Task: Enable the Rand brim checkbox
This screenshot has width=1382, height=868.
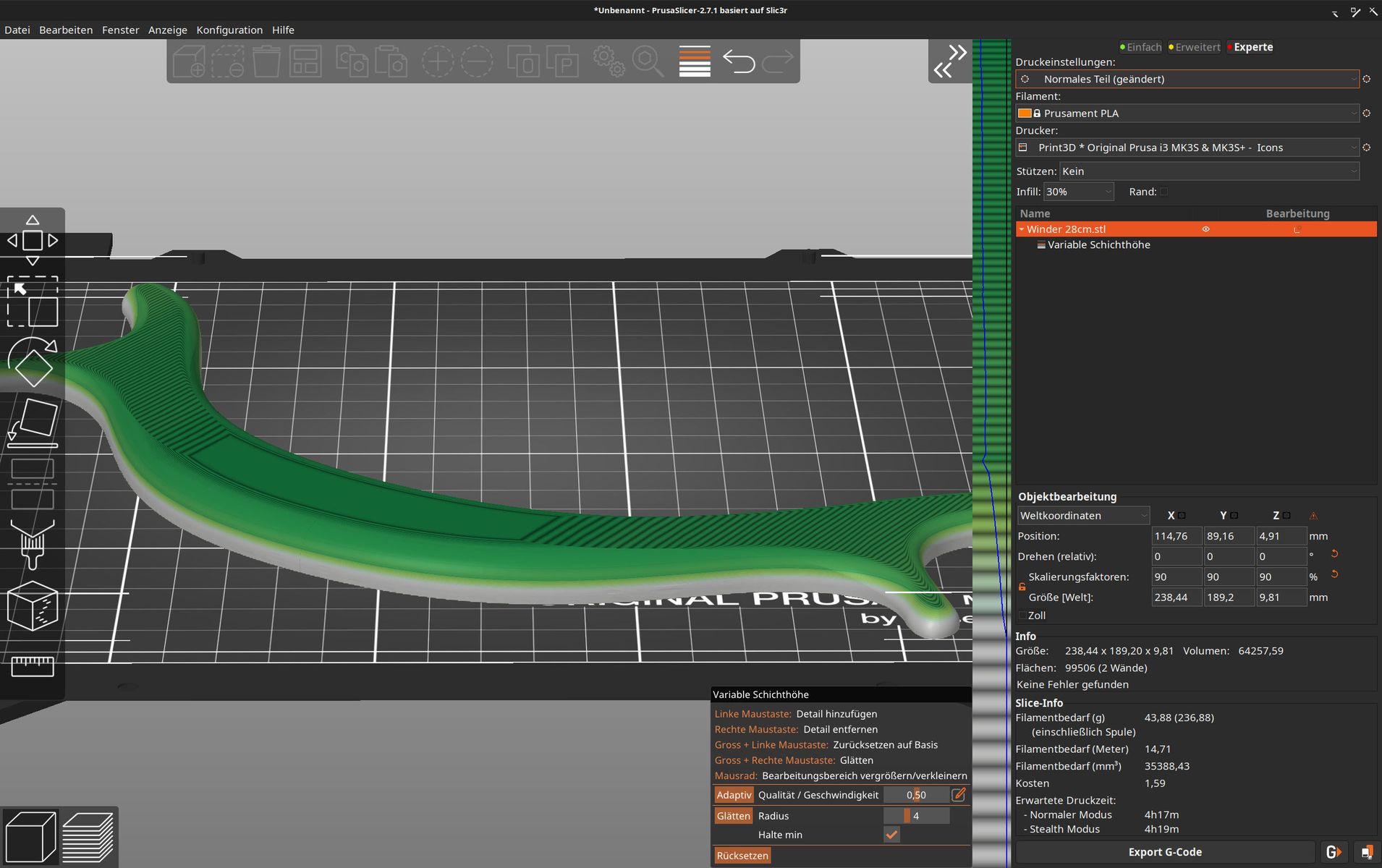Action: pyautogui.click(x=1163, y=192)
